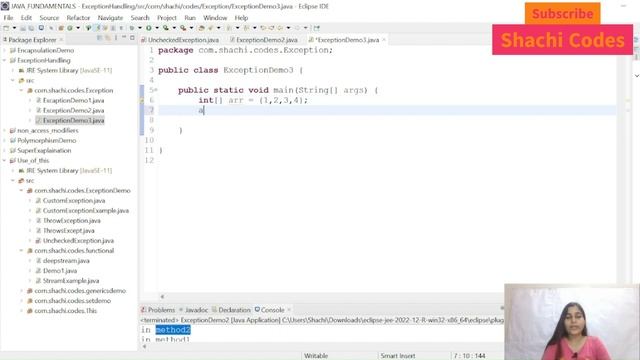Open the Source menu

49,18
